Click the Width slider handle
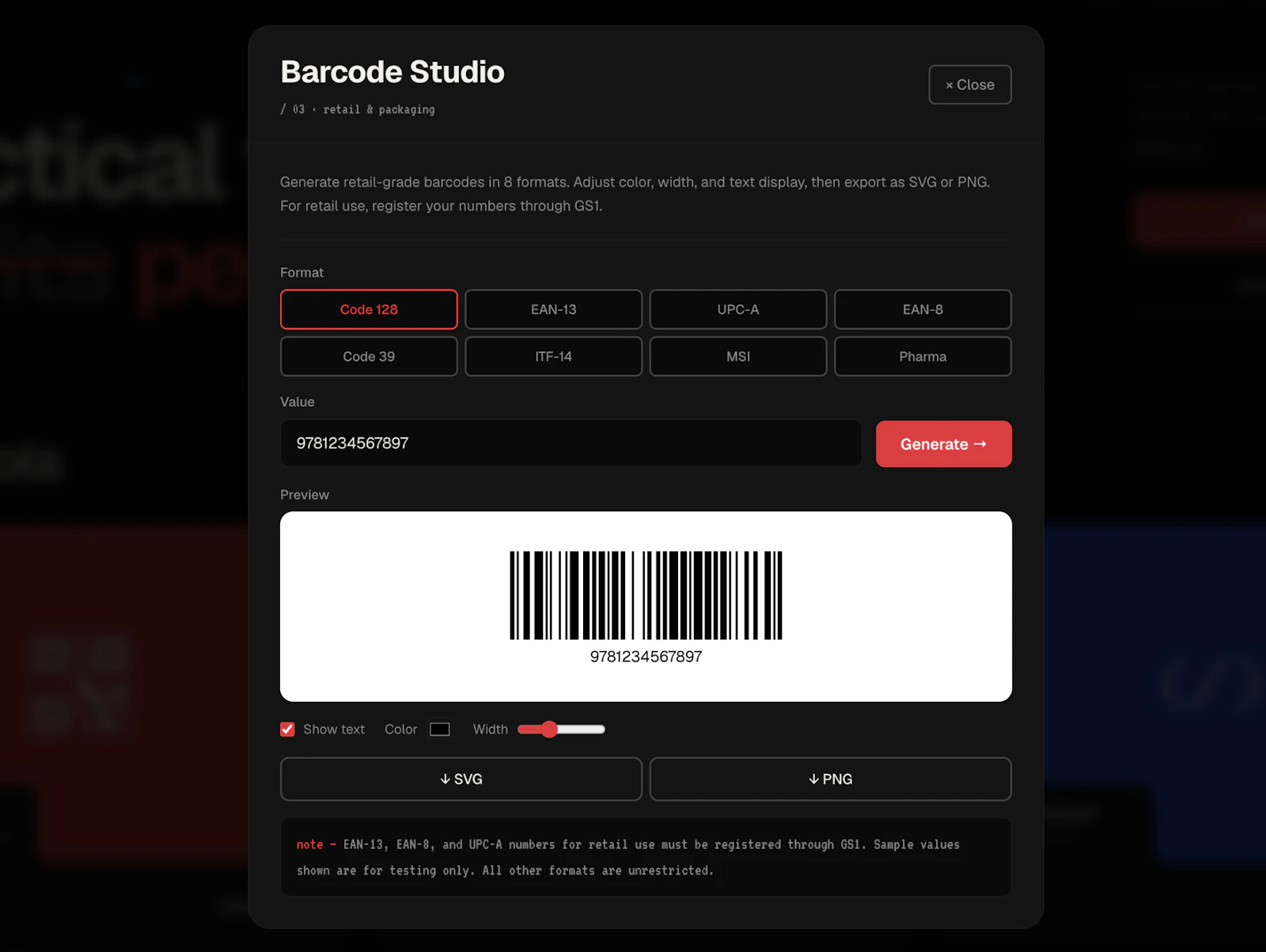Viewport: 1266px width, 952px height. point(549,730)
